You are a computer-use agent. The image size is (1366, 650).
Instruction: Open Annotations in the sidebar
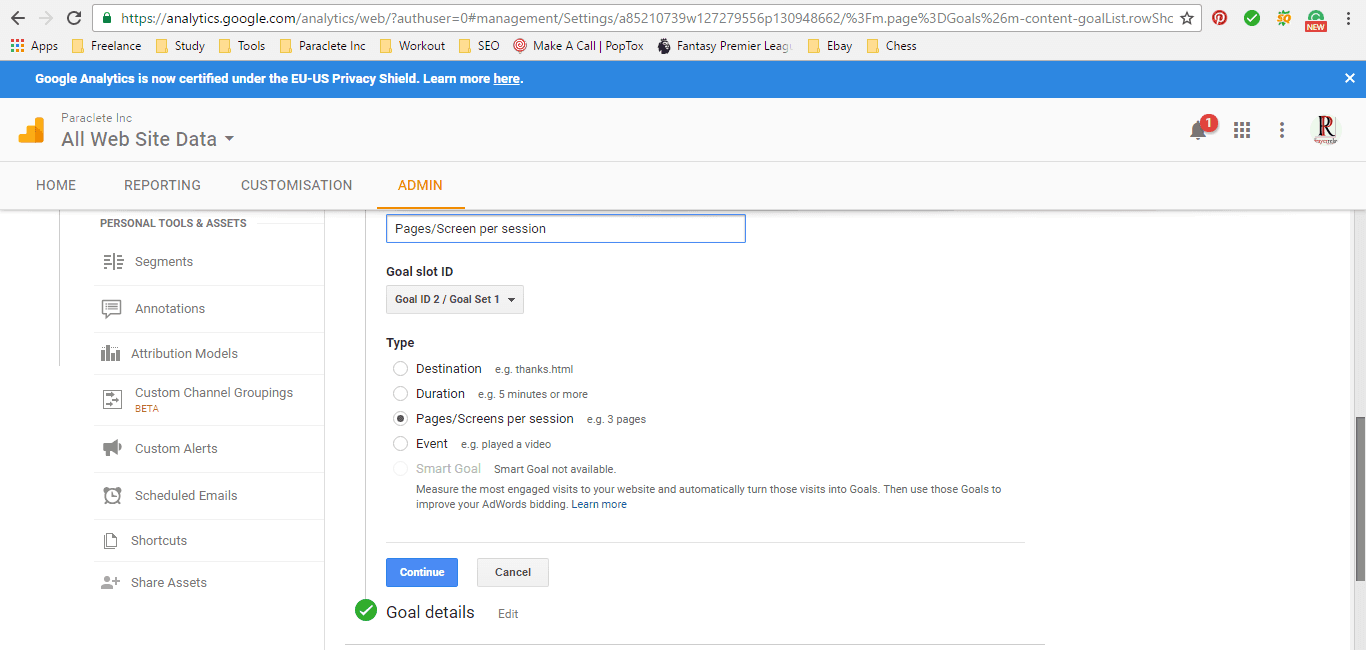point(170,309)
